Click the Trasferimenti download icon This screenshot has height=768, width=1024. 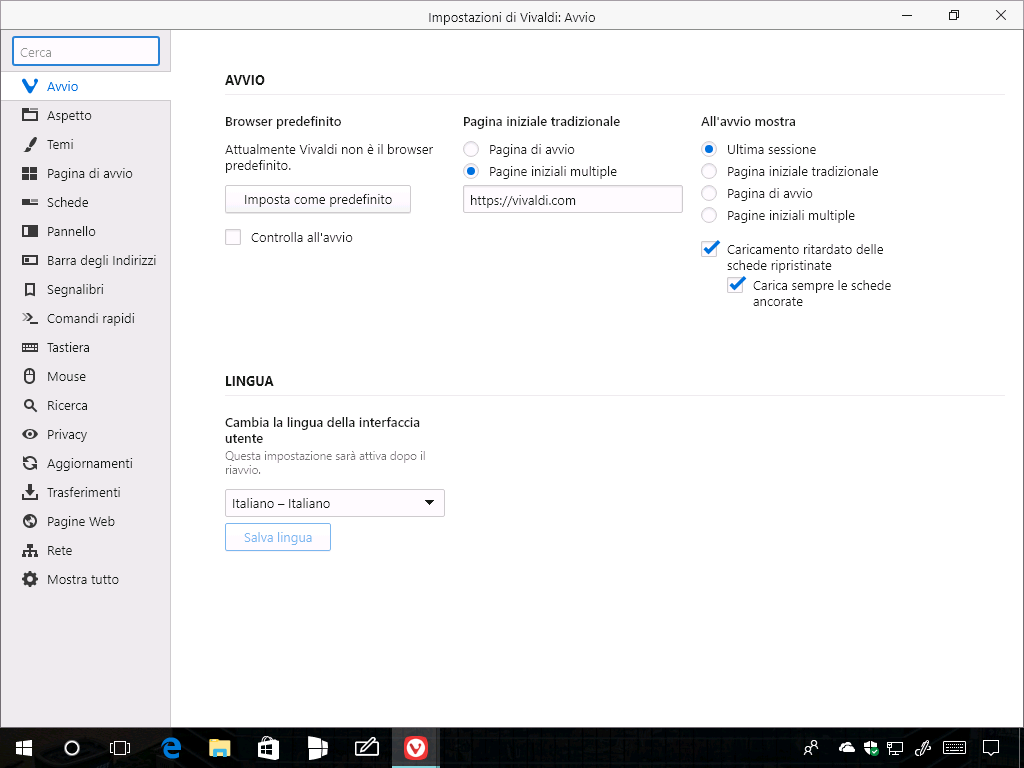[x=30, y=492]
